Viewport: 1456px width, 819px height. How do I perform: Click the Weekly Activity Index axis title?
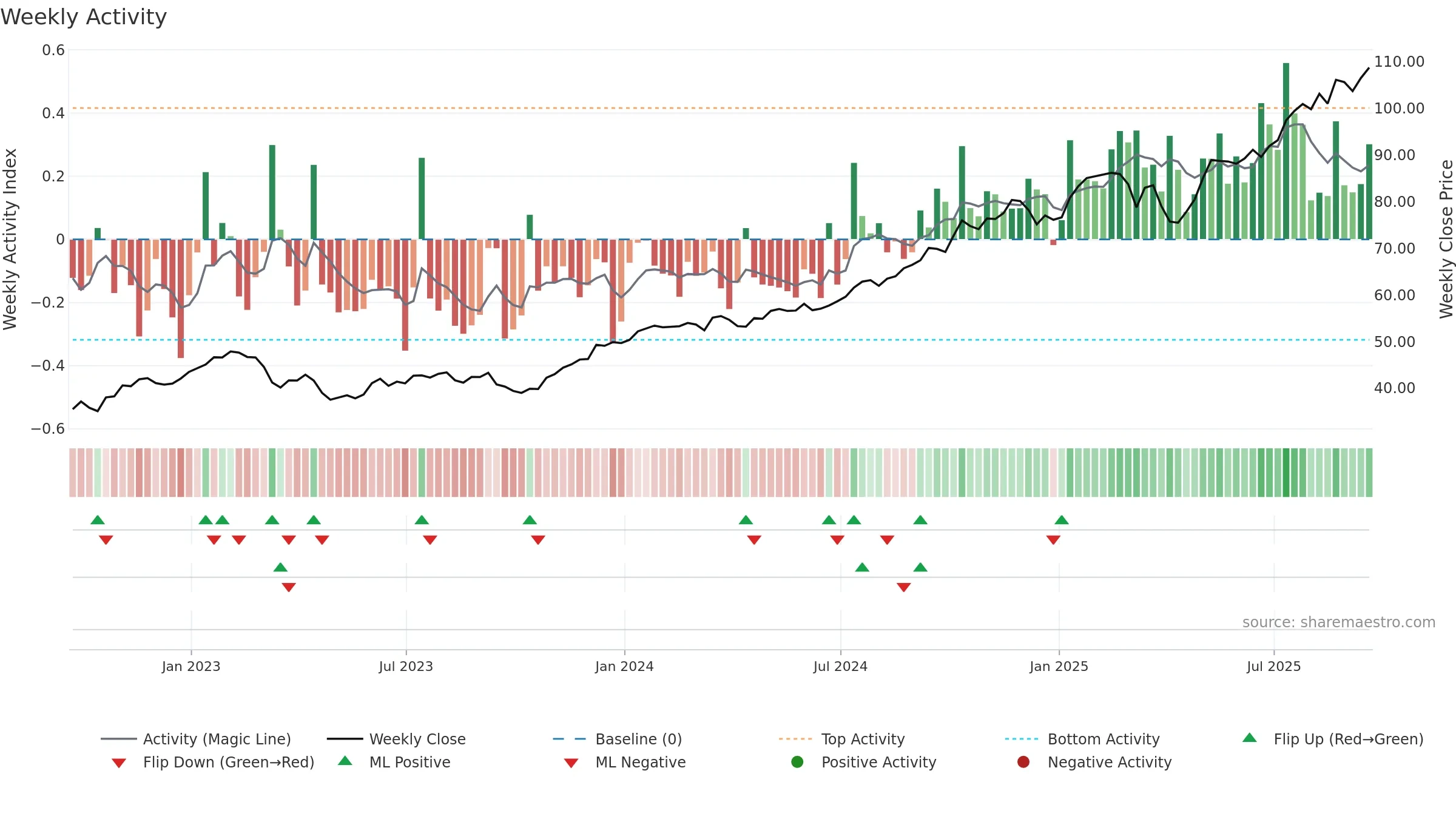tap(10, 239)
